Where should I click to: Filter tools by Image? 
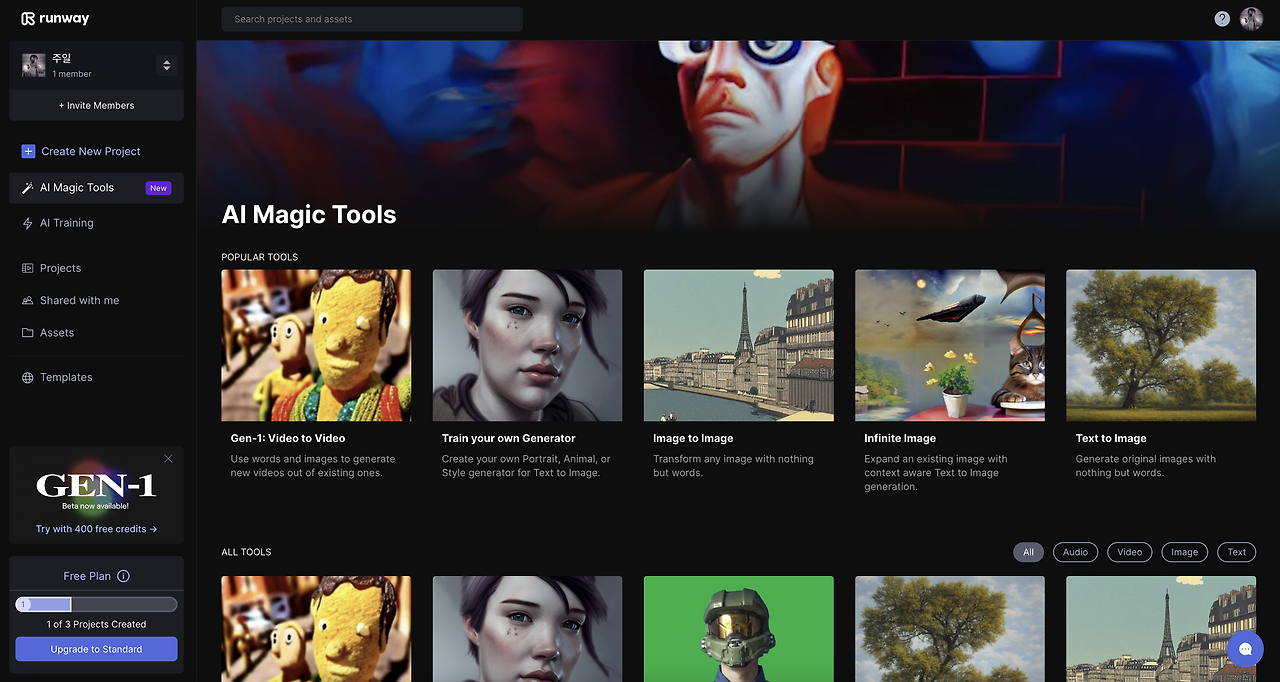1184,552
